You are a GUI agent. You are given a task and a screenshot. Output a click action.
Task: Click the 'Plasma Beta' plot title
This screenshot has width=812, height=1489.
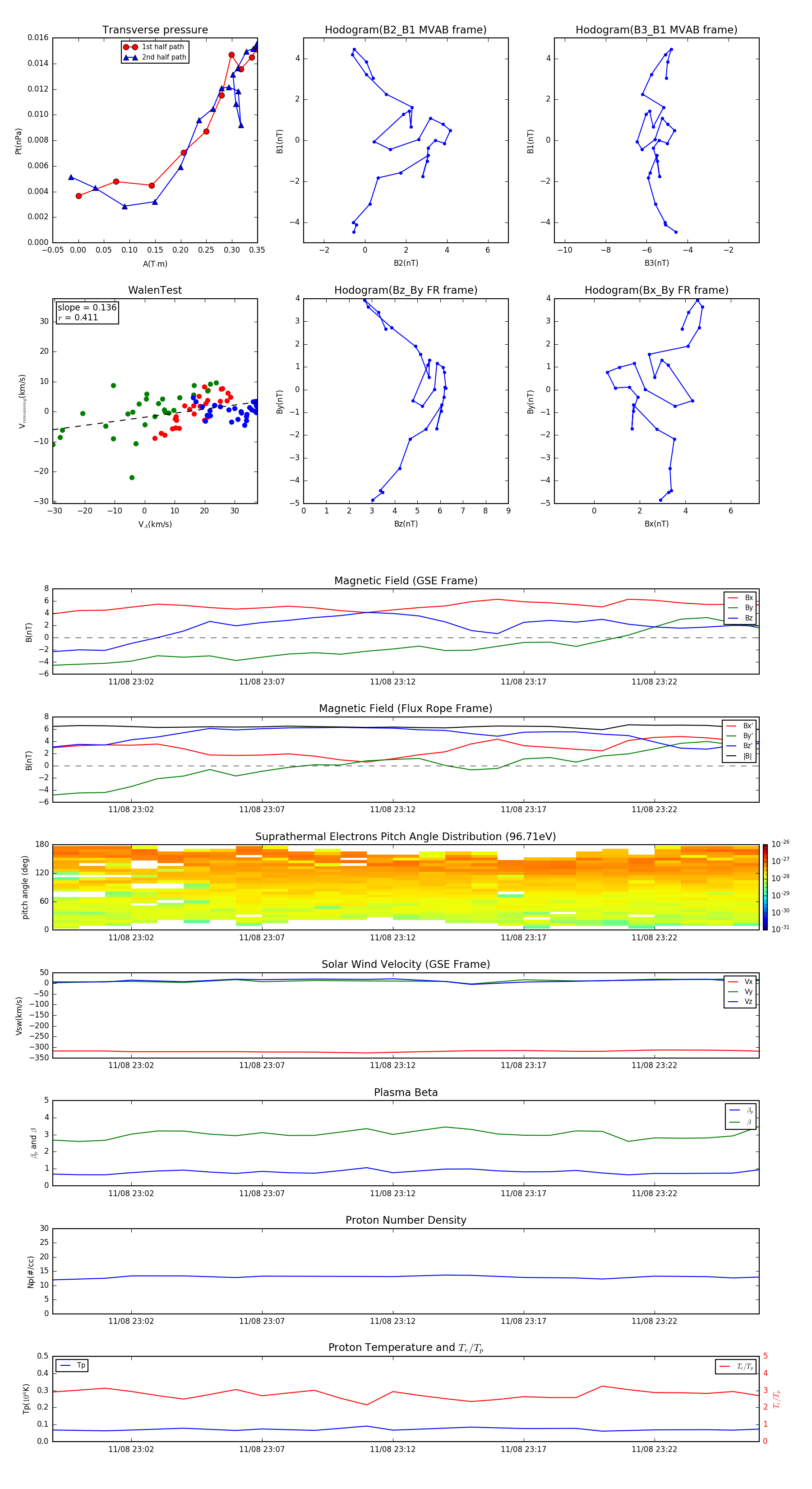pyautogui.click(x=406, y=1093)
